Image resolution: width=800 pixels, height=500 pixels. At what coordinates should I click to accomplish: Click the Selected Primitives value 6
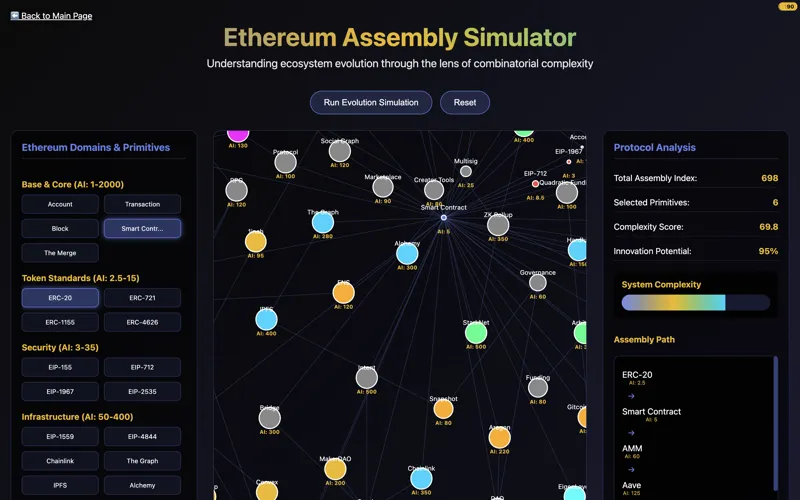(776, 203)
